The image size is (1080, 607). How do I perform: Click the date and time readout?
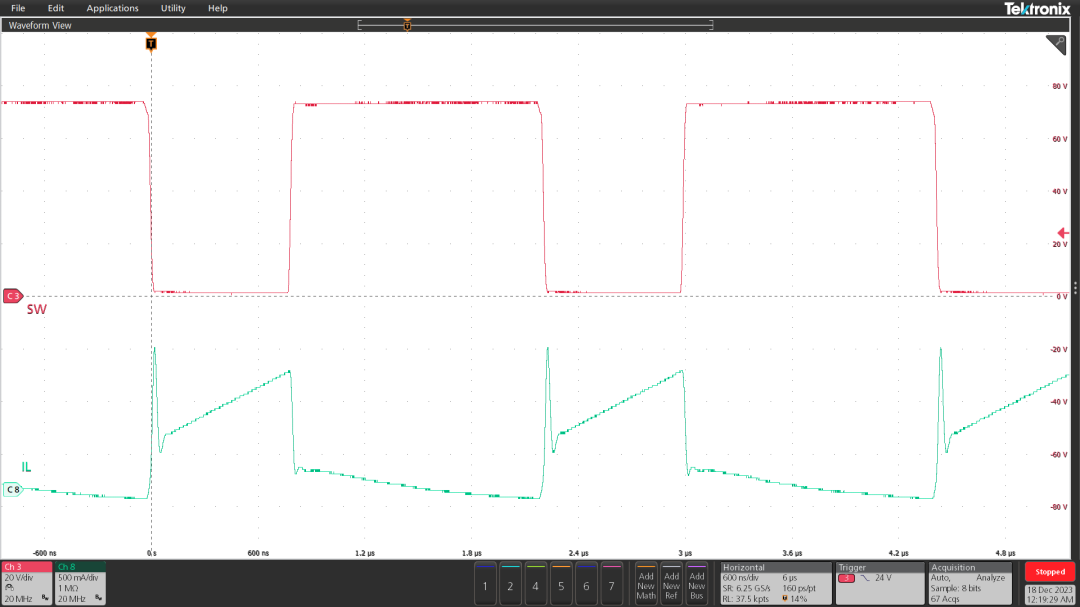[x=1050, y=595]
